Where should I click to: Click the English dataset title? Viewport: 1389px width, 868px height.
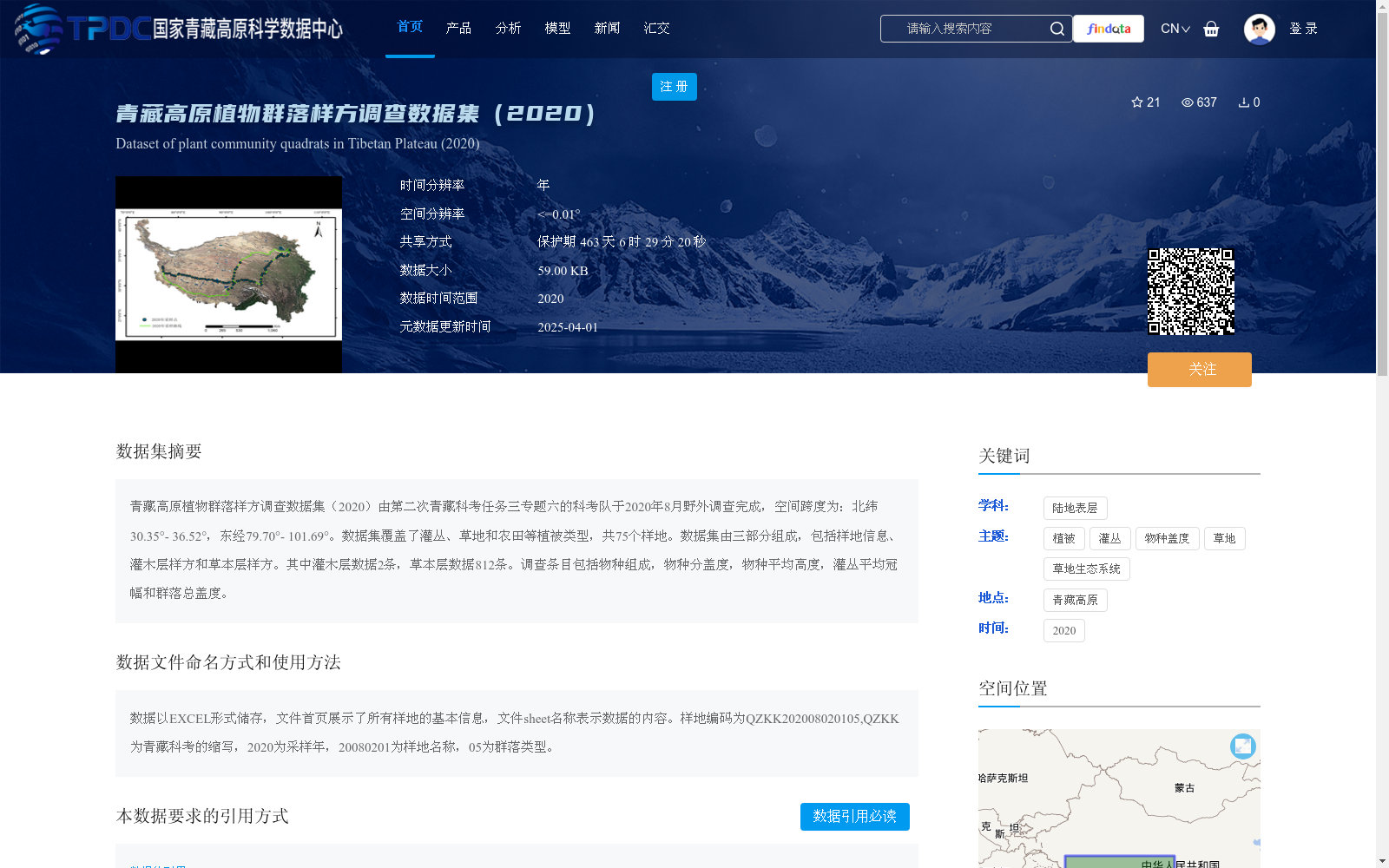[x=298, y=143]
